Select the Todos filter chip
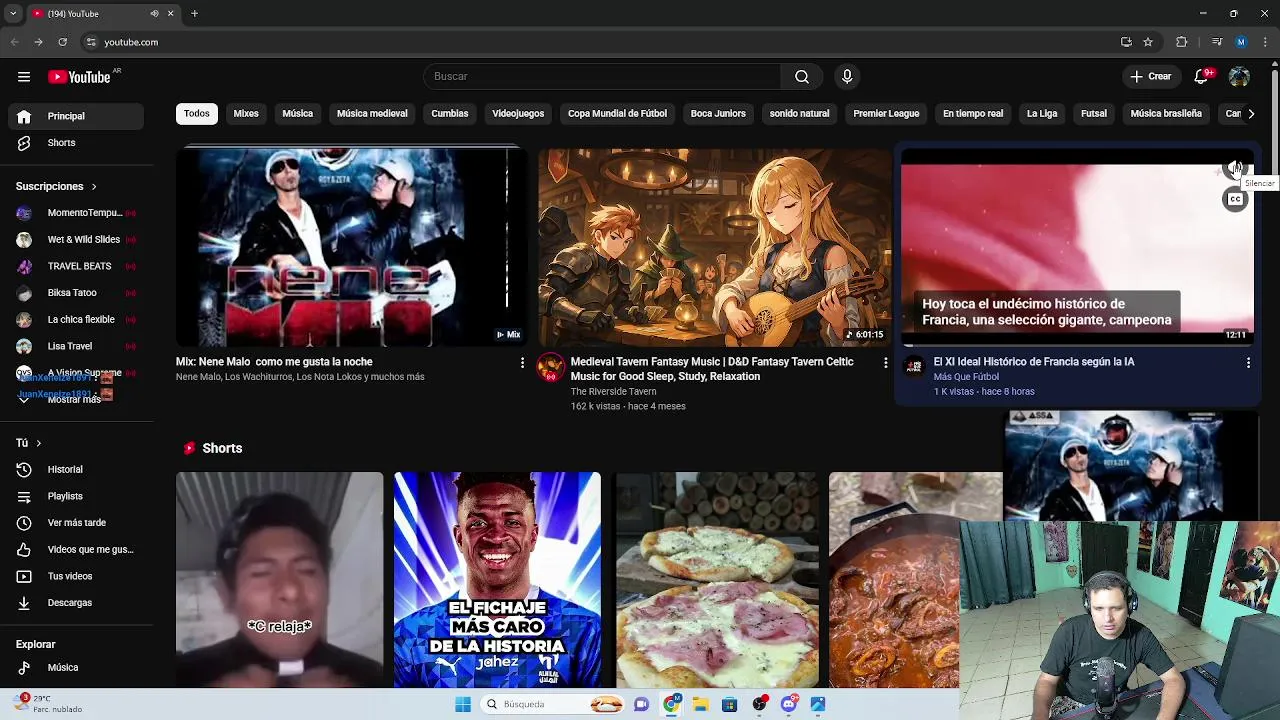The height and width of the screenshot is (720, 1280). [x=197, y=114]
